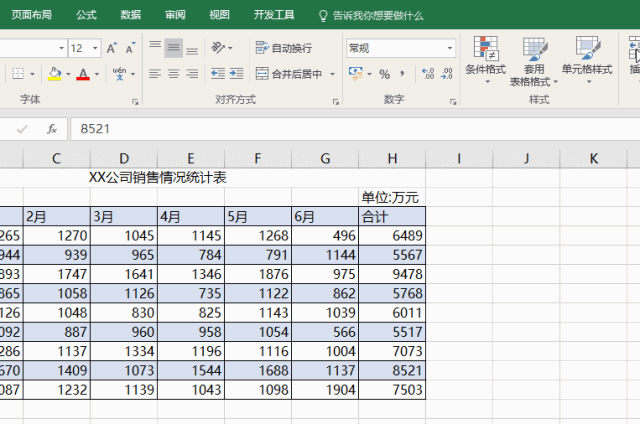Apply the red font color swatch
The height and width of the screenshot is (424, 640).
click(82, 74)
